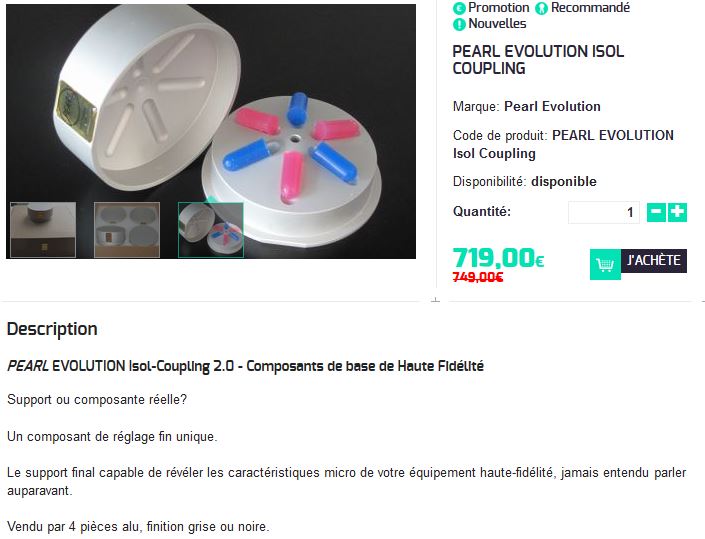The image size is (705, 539).
Task: Click the Nouvelles badge icon
Action: point(459,24)
